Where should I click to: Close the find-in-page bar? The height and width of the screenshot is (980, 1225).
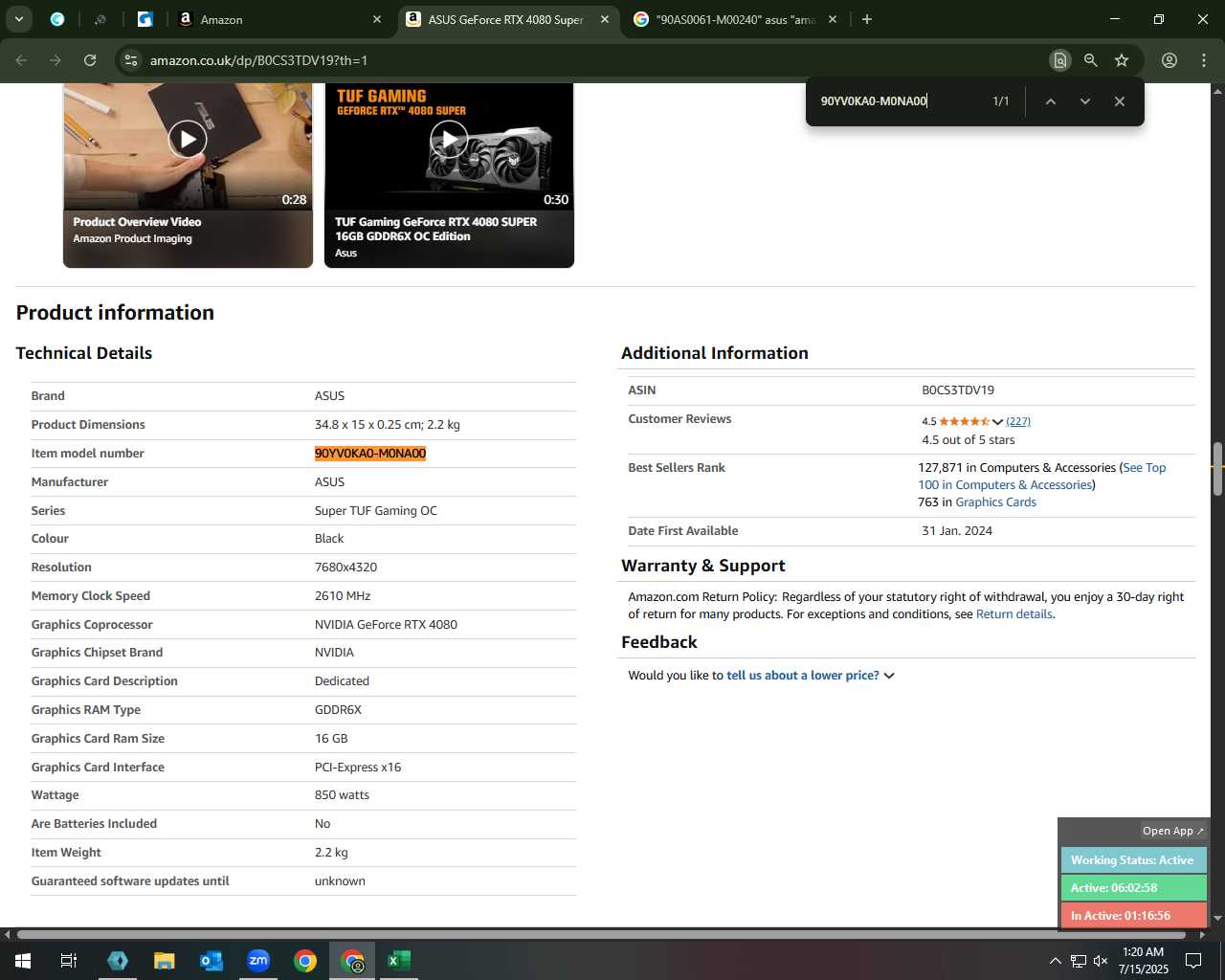(x=1120, y=101)
